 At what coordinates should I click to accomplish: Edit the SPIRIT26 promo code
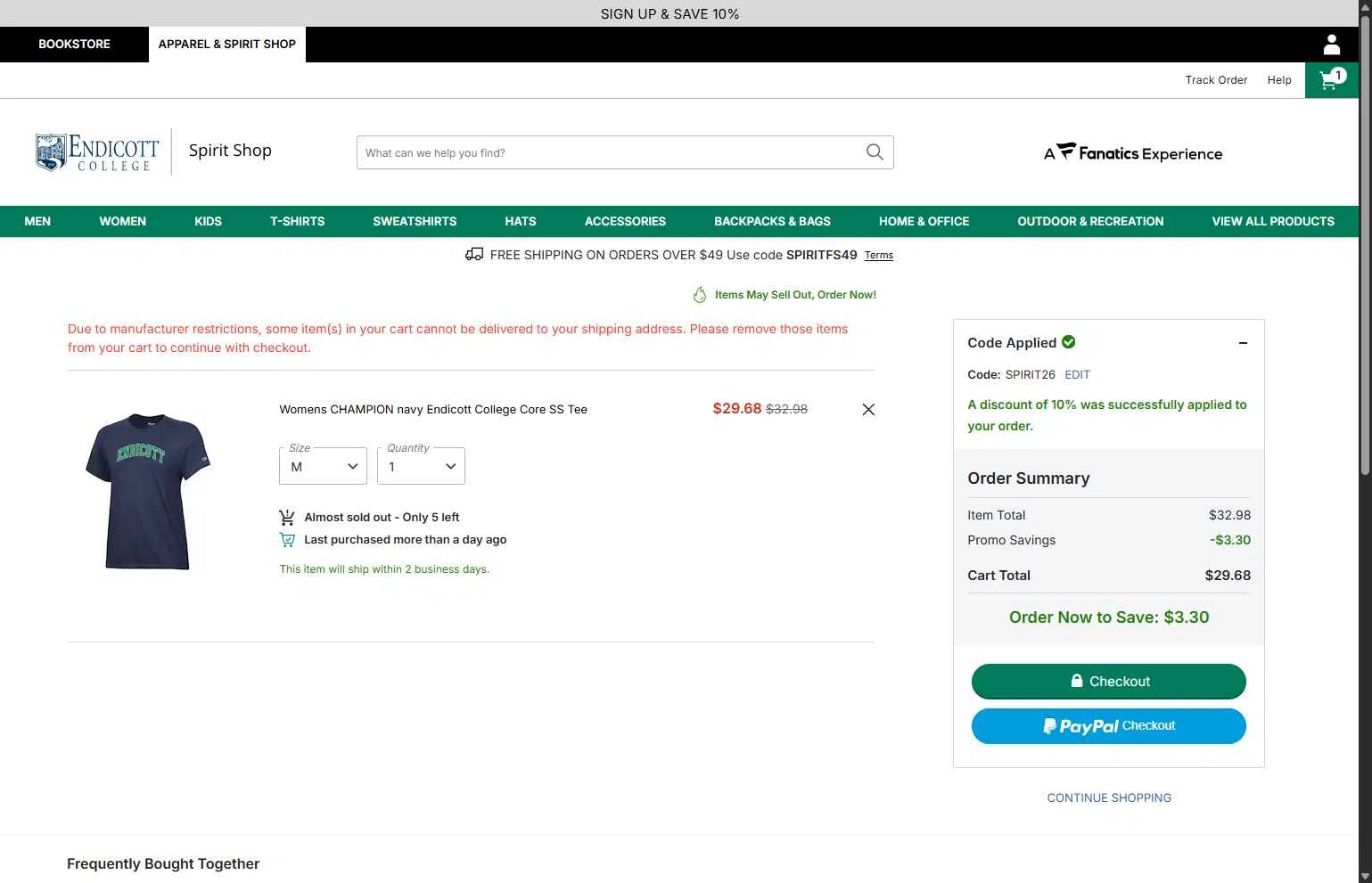click(x=1077, y=375)
